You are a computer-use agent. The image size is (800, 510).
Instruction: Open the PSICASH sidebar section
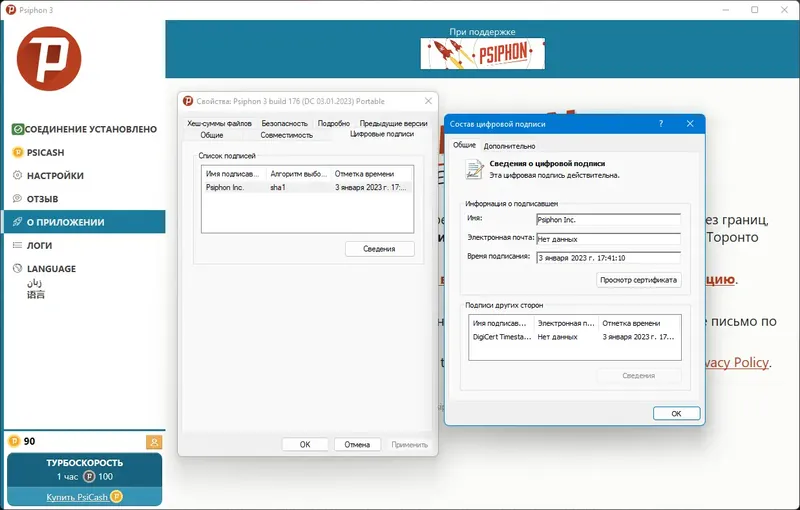pos(85,152)
